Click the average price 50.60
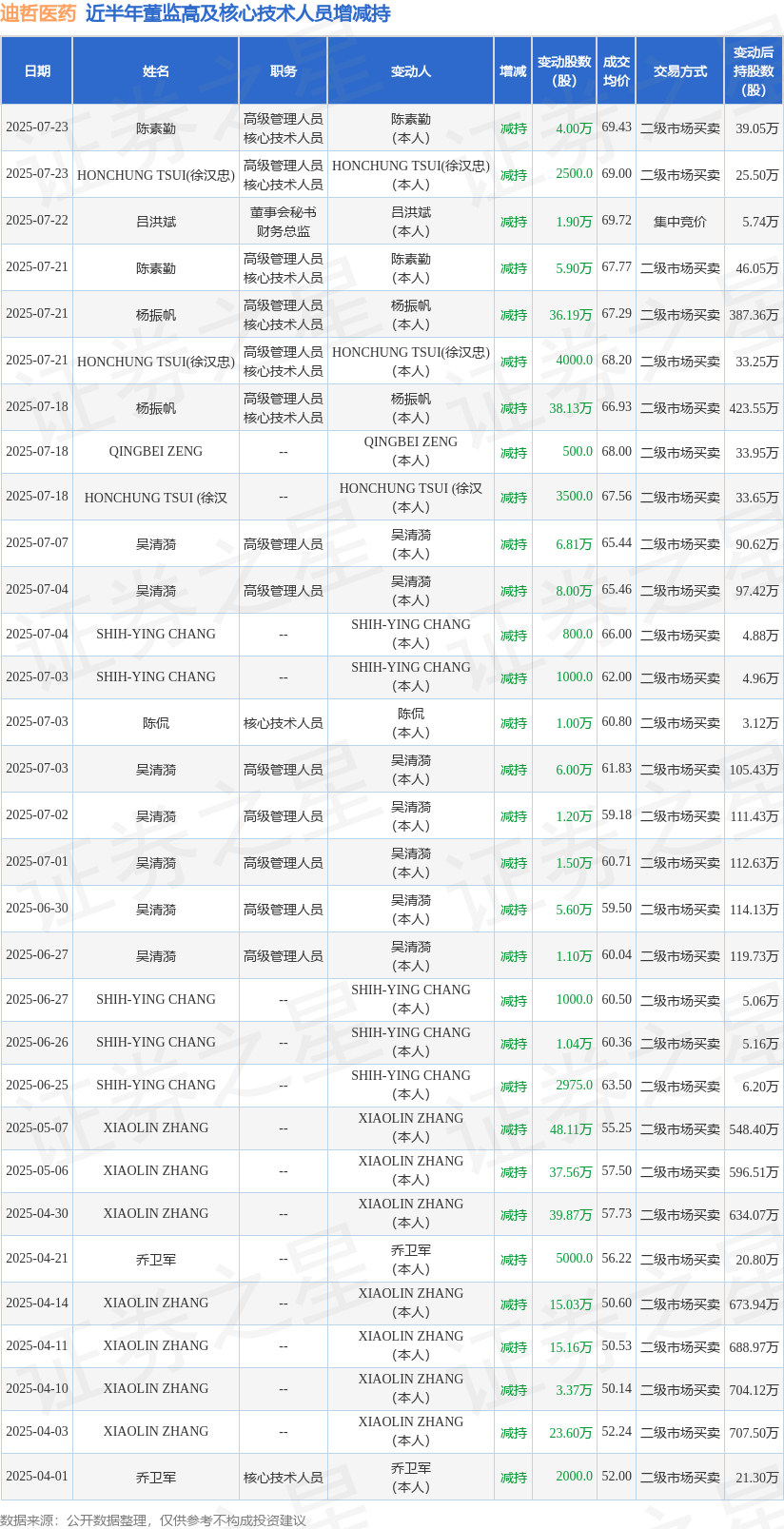Image resolution: width=784 pixels, height=1529 pixels. click(617, 1304)
